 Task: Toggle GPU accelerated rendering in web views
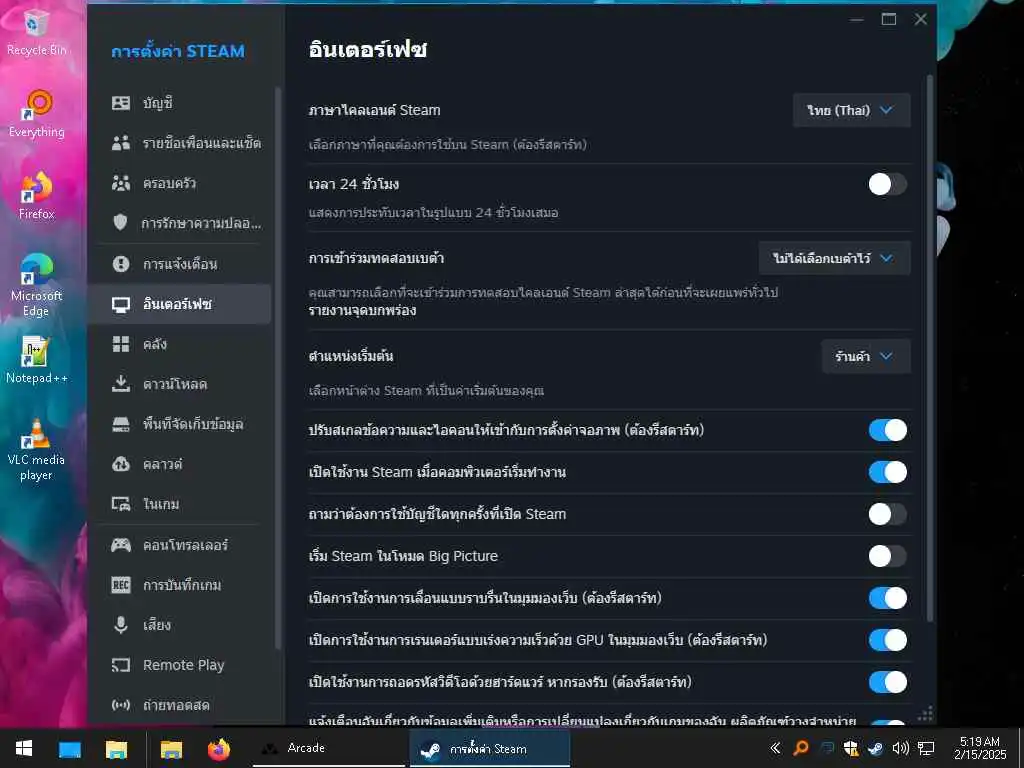(888, 640)
